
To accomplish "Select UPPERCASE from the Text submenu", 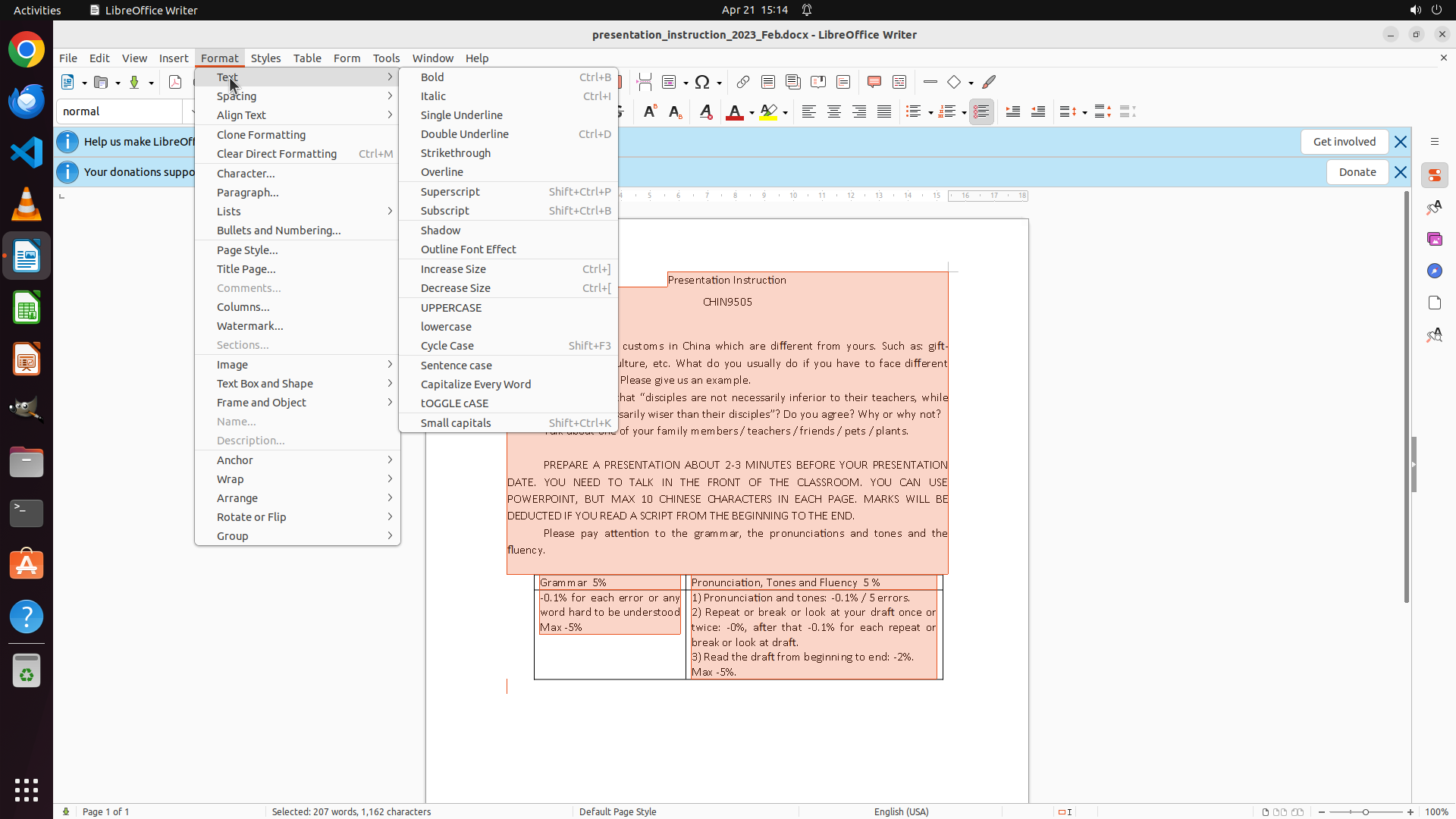I will [451, 308].
